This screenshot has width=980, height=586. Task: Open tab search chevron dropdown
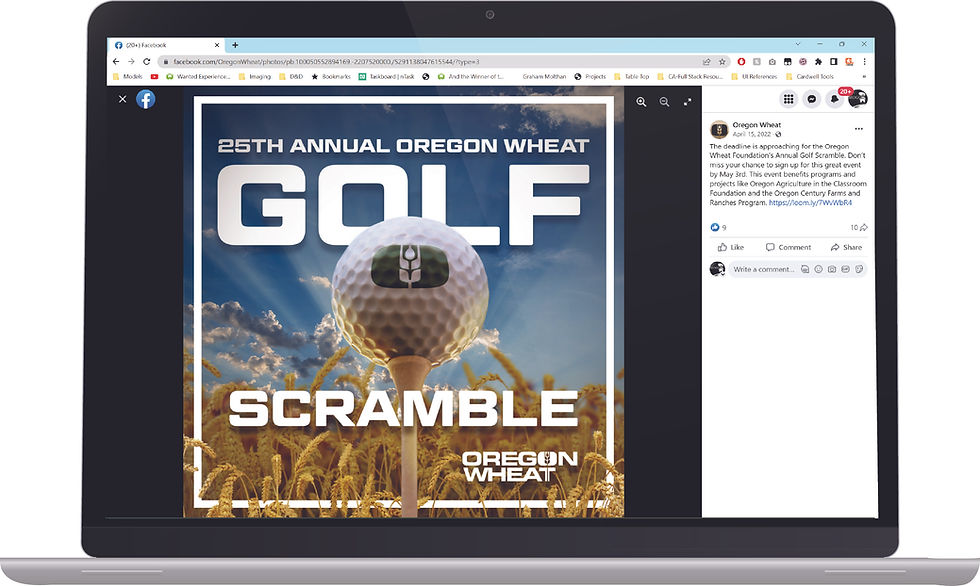(798, 44)
